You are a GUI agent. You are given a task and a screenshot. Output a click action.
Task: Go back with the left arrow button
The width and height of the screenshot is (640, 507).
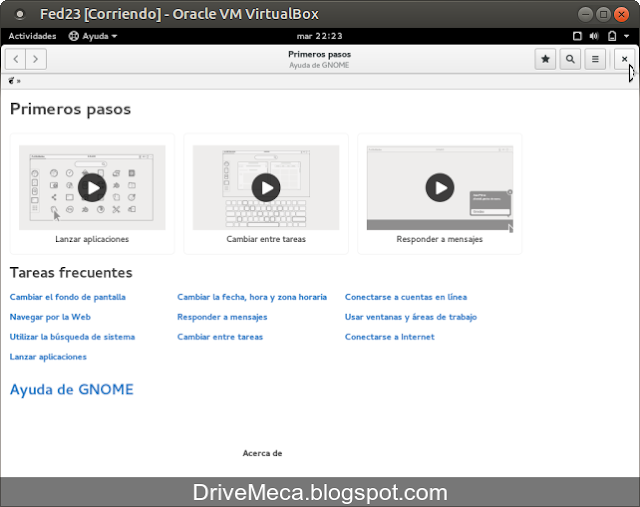16,59
